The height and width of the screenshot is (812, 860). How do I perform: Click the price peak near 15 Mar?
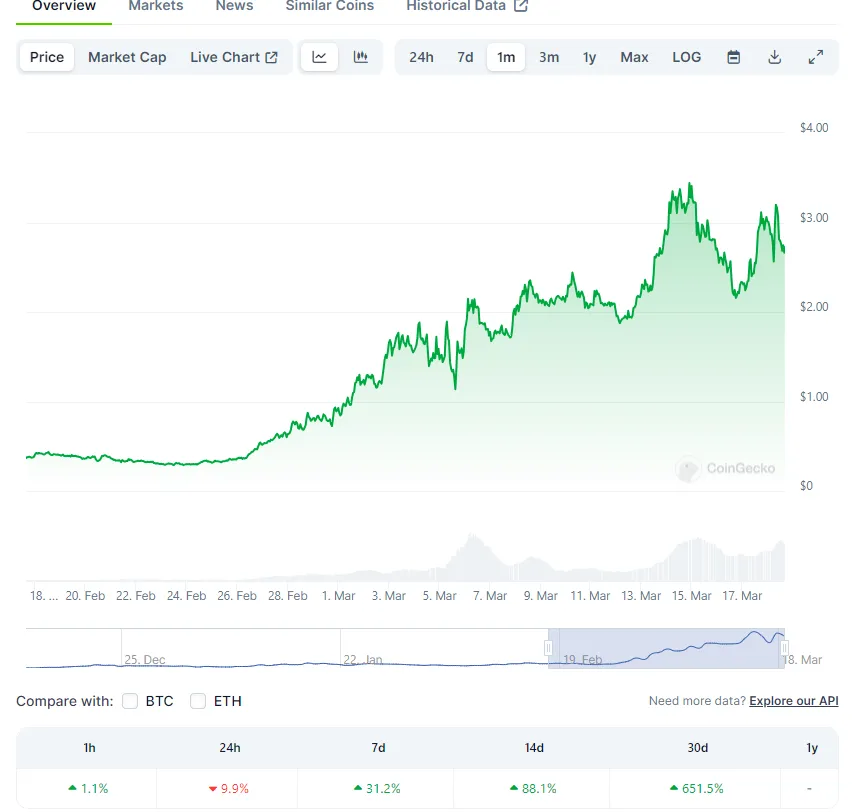[690, 185]
